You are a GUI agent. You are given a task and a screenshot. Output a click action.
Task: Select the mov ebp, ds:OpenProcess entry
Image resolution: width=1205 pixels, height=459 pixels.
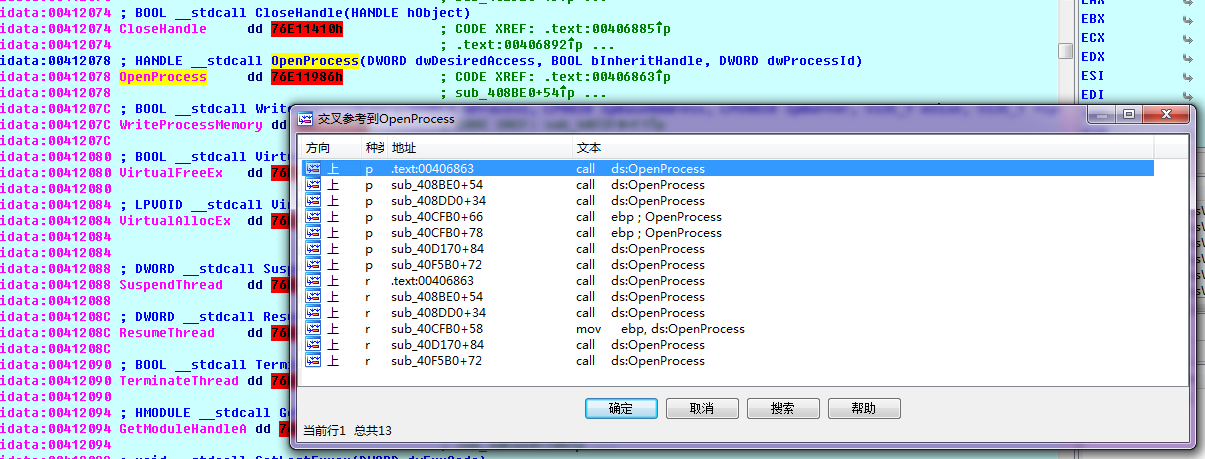click(660, 329)
